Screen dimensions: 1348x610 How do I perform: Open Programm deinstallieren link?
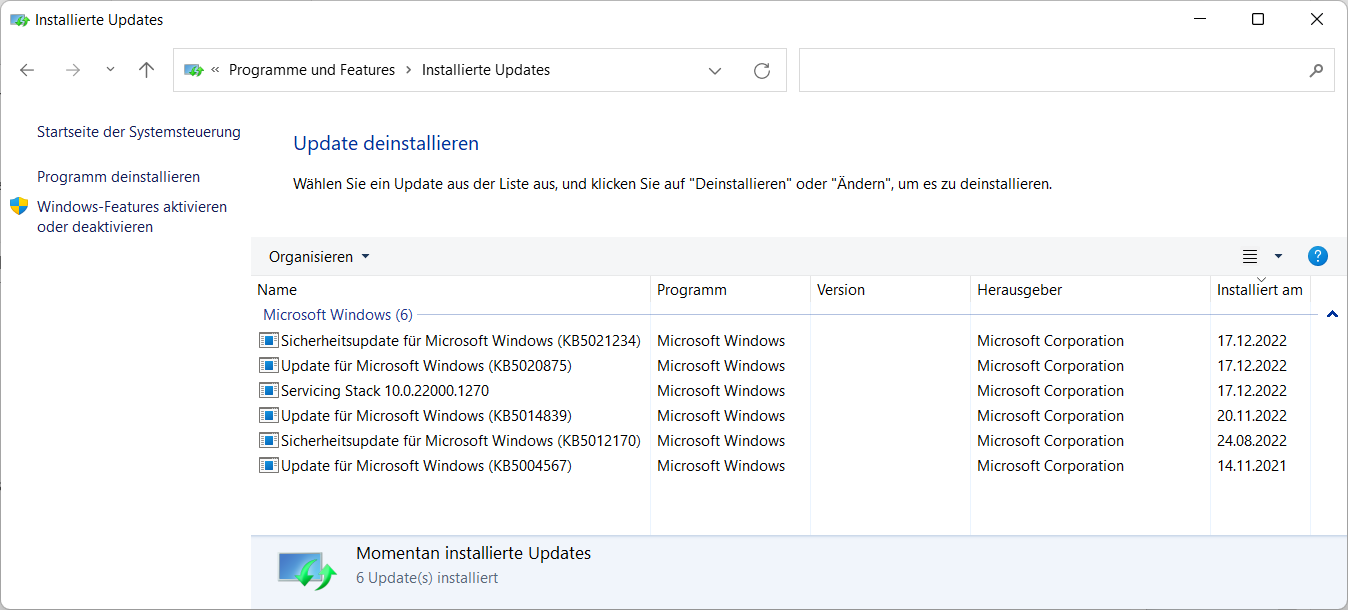point(118,177)
